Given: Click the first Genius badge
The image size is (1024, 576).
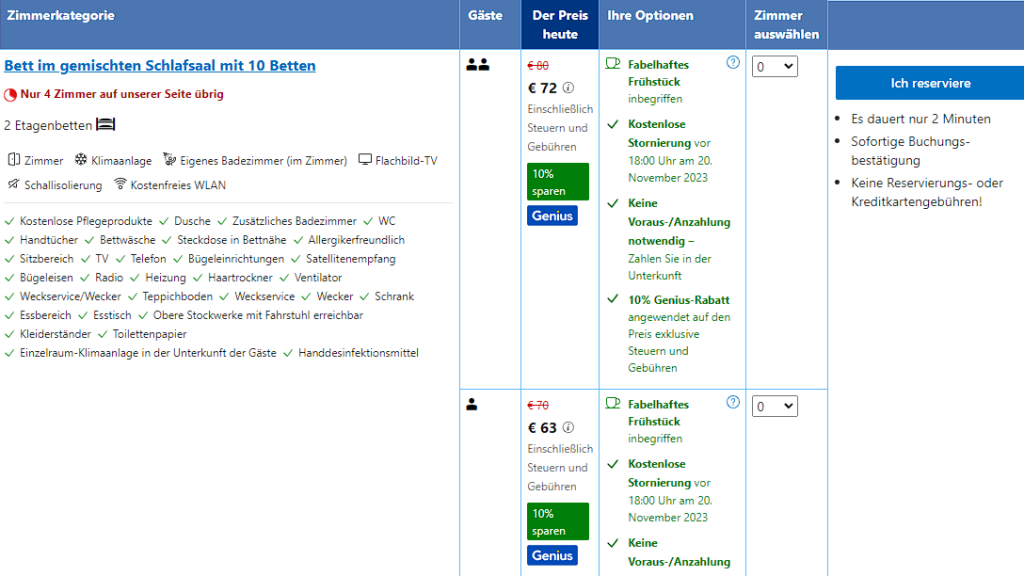Looking at the screenshot, I should [552, 215].
